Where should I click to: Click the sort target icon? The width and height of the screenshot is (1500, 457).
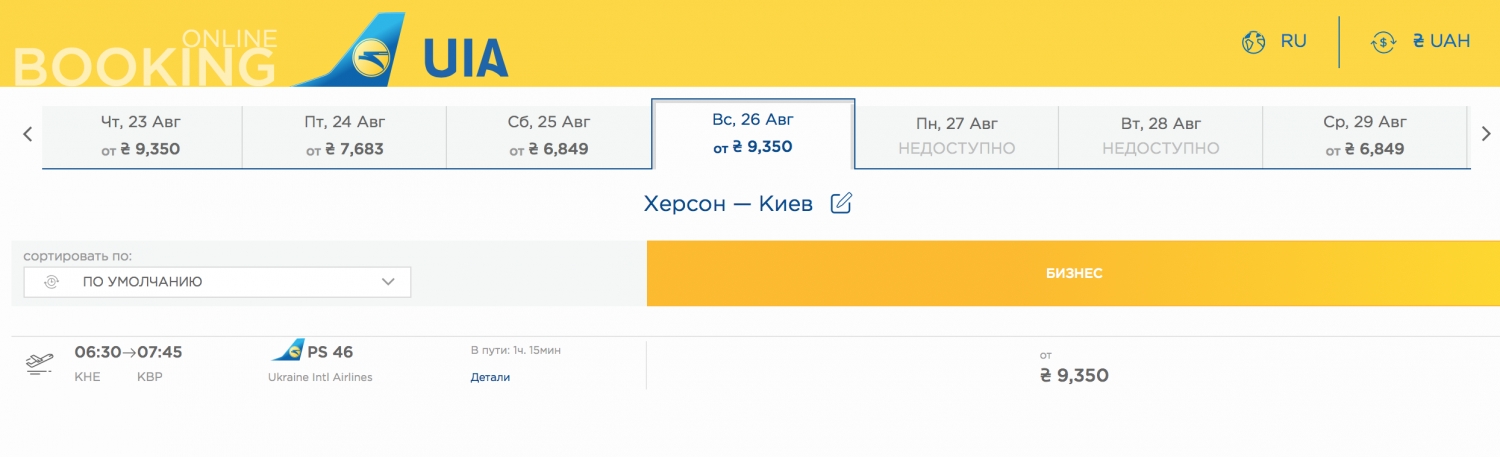51,282
